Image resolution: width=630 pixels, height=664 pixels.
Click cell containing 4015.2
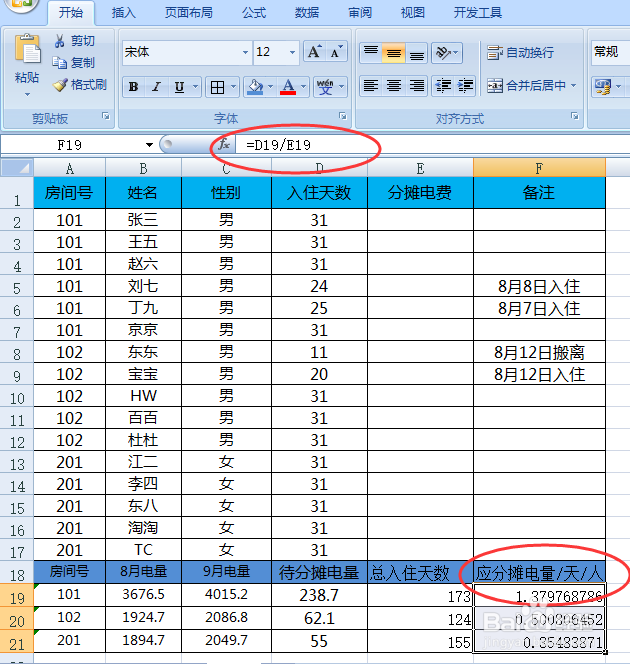click(227, 595)
